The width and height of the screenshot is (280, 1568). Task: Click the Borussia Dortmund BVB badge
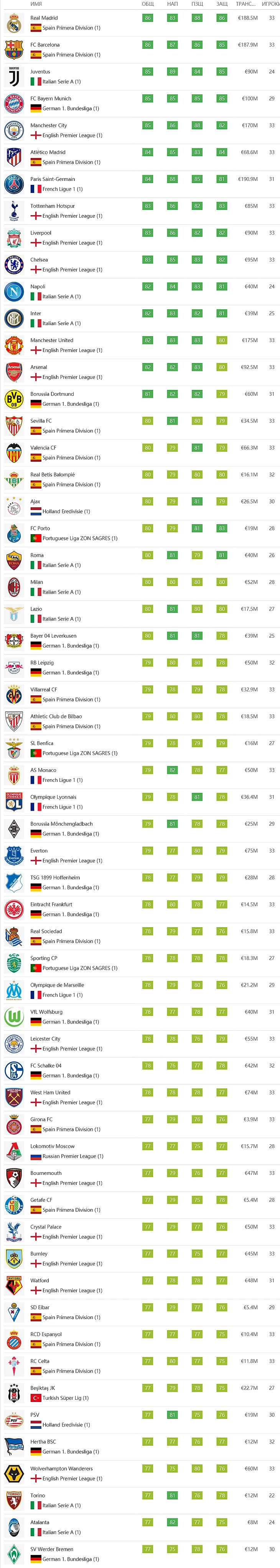14,399
